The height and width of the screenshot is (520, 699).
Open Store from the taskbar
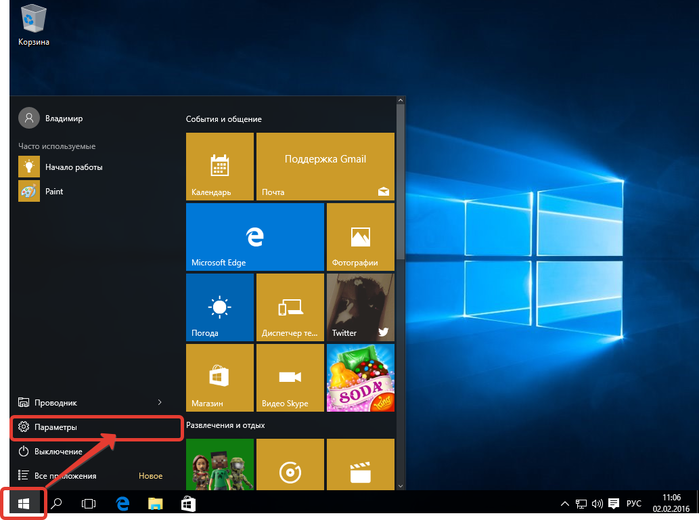click(x=188, y=504)
